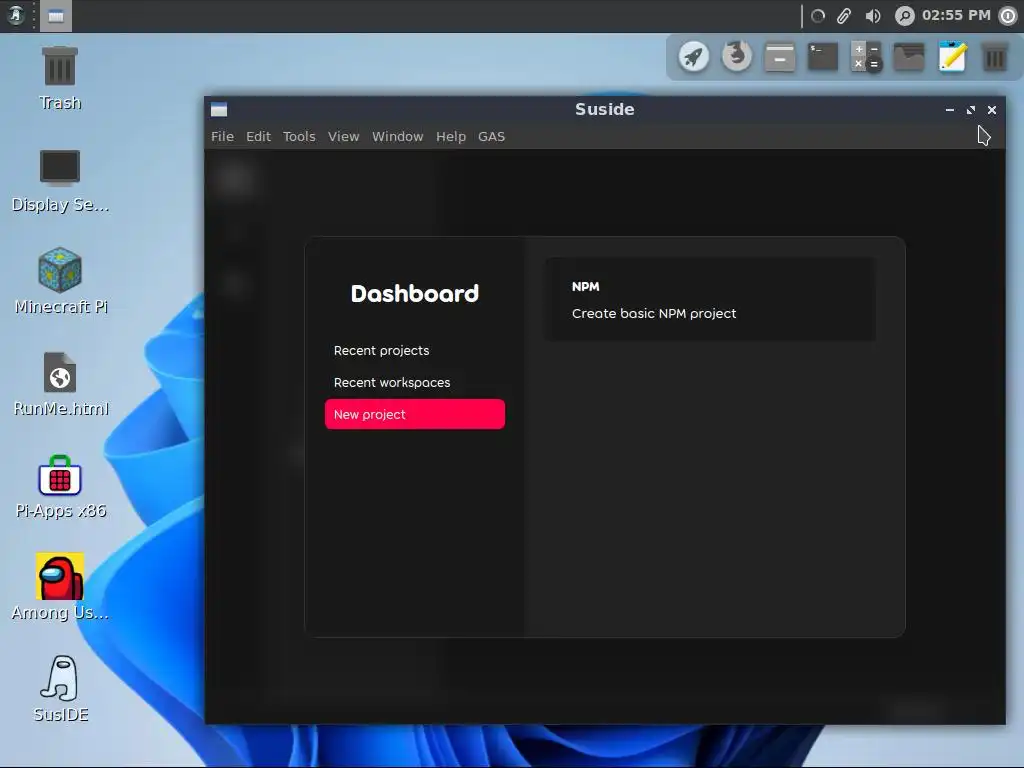Maximize the Suside window

coord(970,110)
